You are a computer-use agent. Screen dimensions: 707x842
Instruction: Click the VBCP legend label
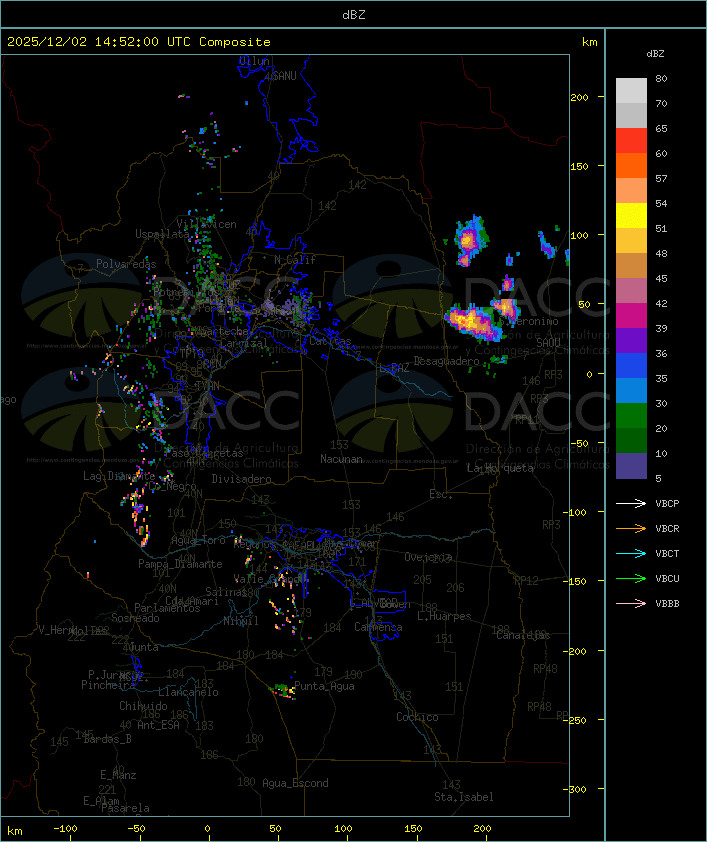click(x=667, y=504)
